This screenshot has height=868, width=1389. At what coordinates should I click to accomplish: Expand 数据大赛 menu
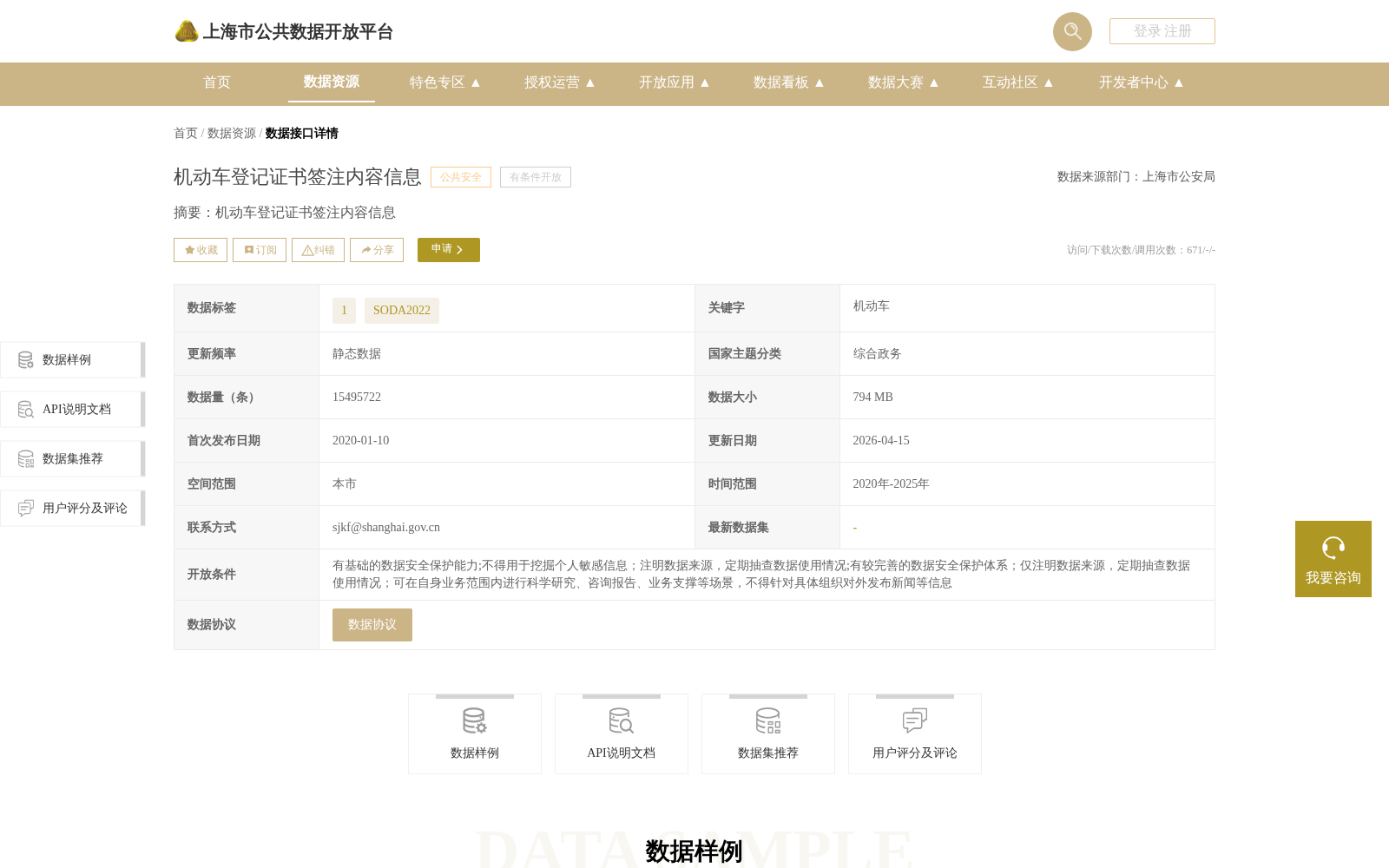point(904,82)
